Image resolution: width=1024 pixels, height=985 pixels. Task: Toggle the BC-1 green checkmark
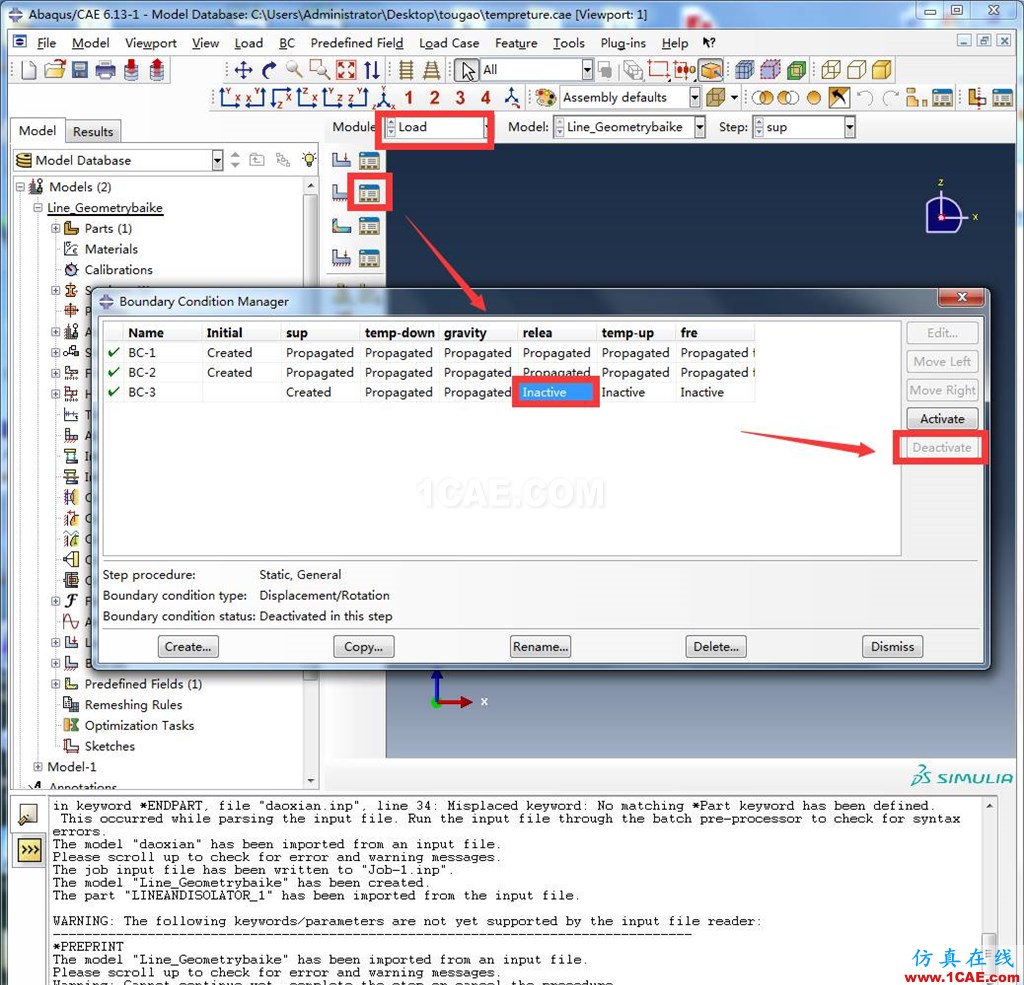114,353
